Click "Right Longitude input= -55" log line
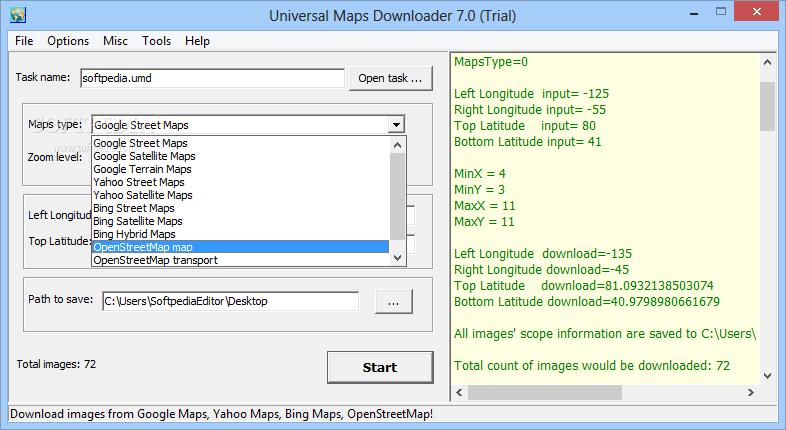This screenshot has height=430, width=786. 530,110
